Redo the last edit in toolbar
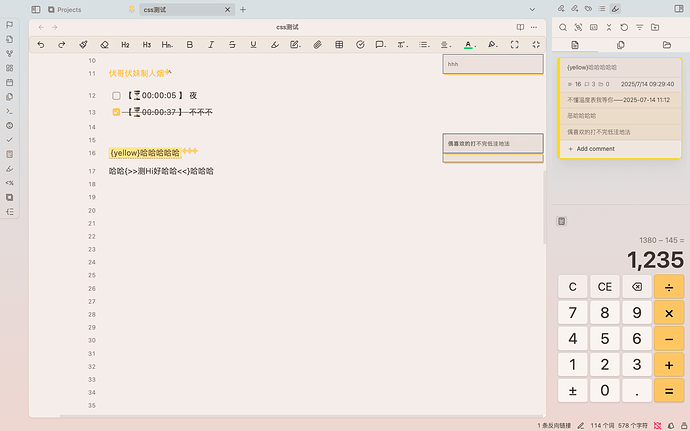Image resolution: width=690 pixels, height=431 pixels. point(62,44)
